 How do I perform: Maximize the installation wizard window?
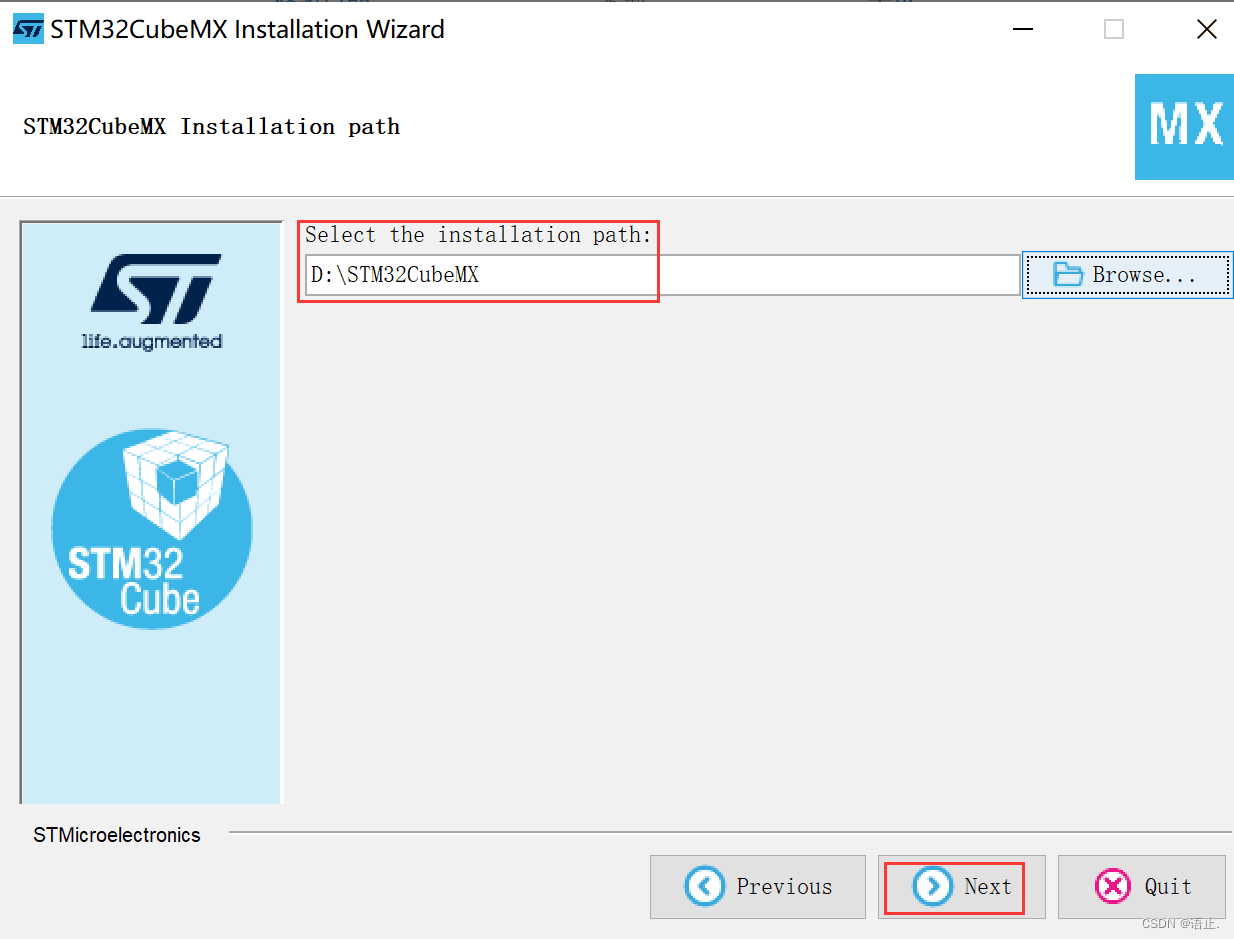click(1114, 30)
